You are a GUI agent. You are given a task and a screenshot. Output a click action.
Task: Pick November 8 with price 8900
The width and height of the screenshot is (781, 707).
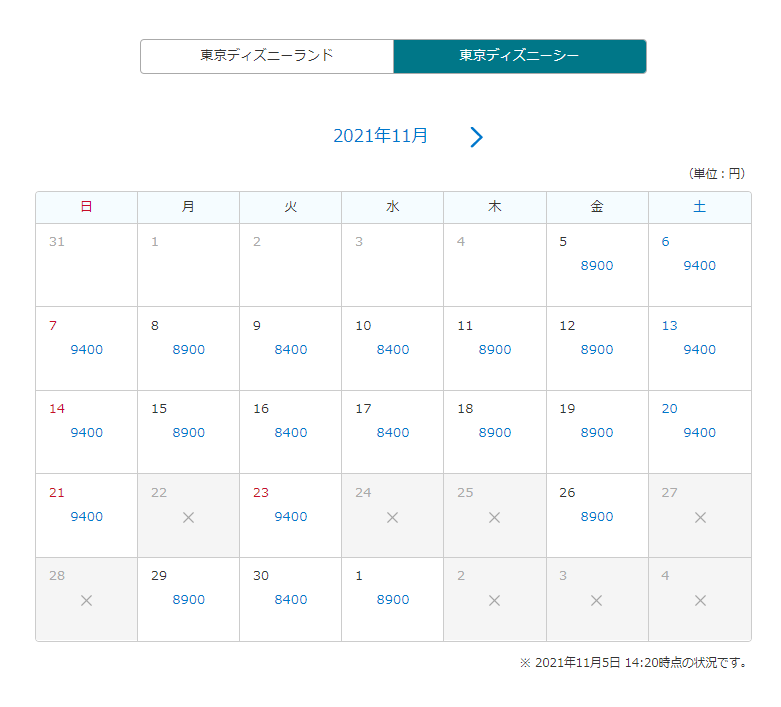189,349
